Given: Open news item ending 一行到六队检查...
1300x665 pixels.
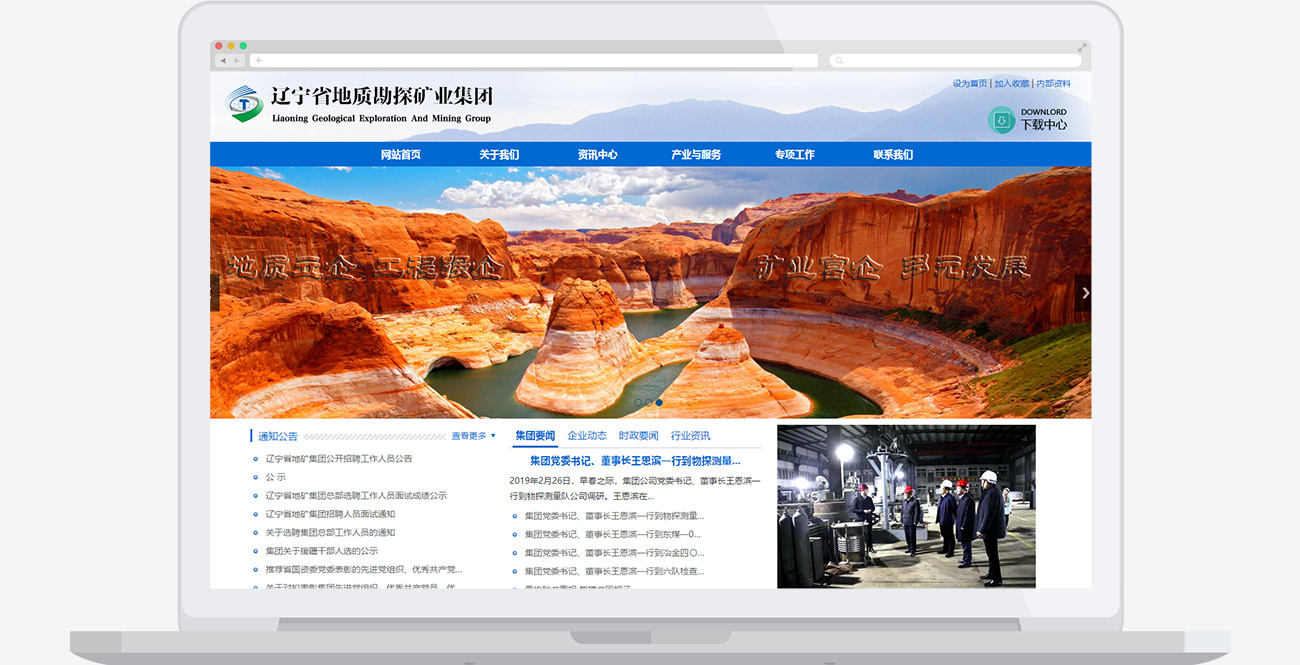Looking at the screenshot, I should point(615,571).
